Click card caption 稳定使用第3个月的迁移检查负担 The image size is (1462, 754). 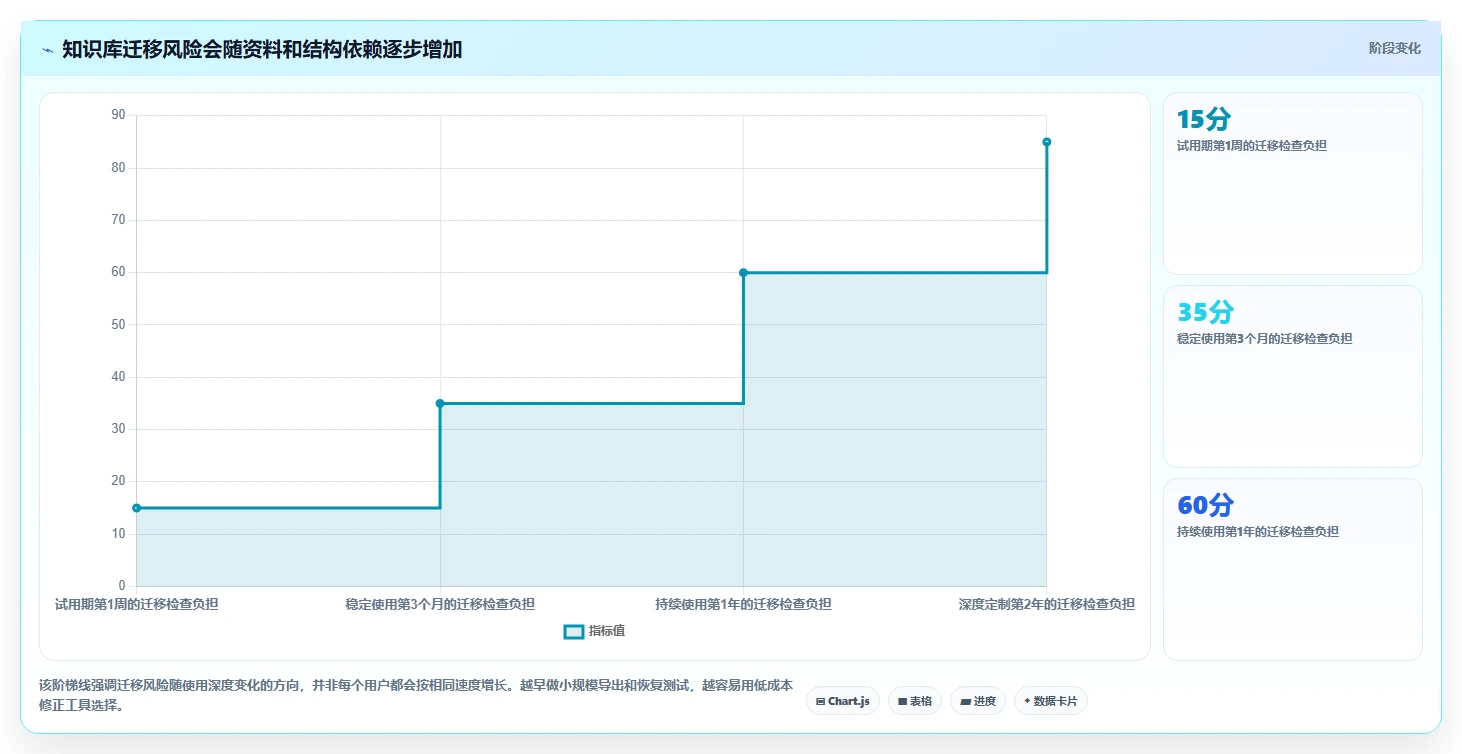[1264, 339]
